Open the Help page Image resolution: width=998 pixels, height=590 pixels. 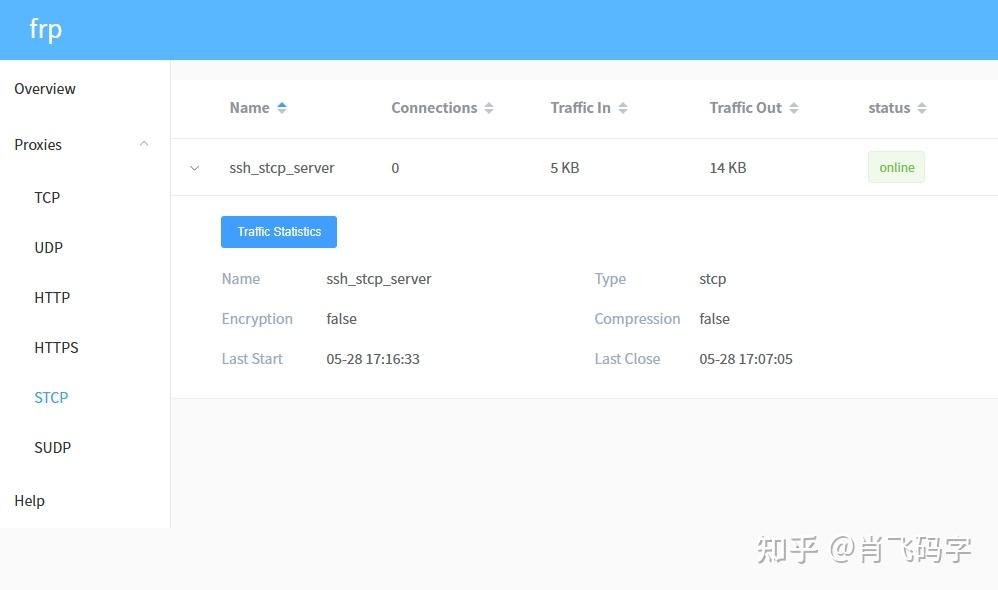coord(29,500)
